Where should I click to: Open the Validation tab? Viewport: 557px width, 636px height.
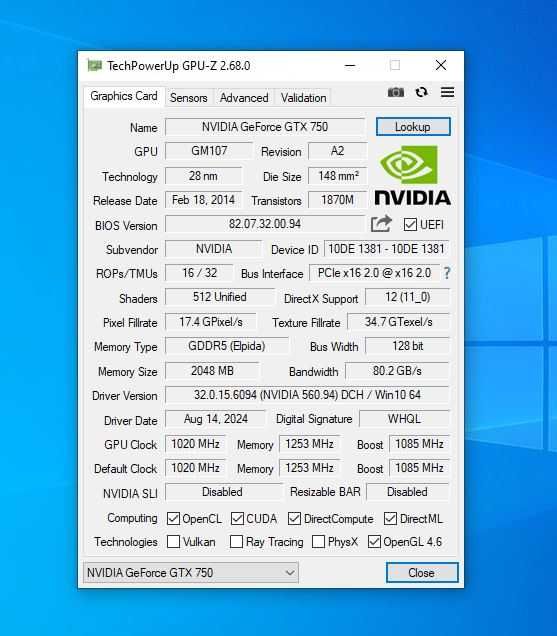tap(303, 98)
